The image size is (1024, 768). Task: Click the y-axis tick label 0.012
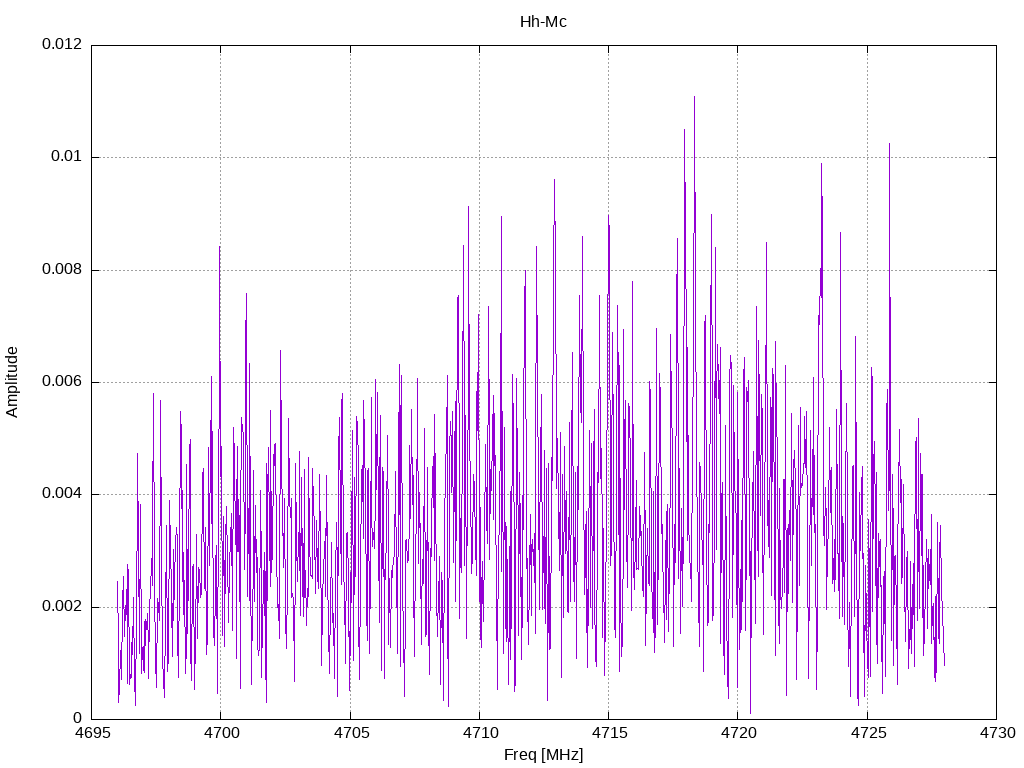(62, 44)
